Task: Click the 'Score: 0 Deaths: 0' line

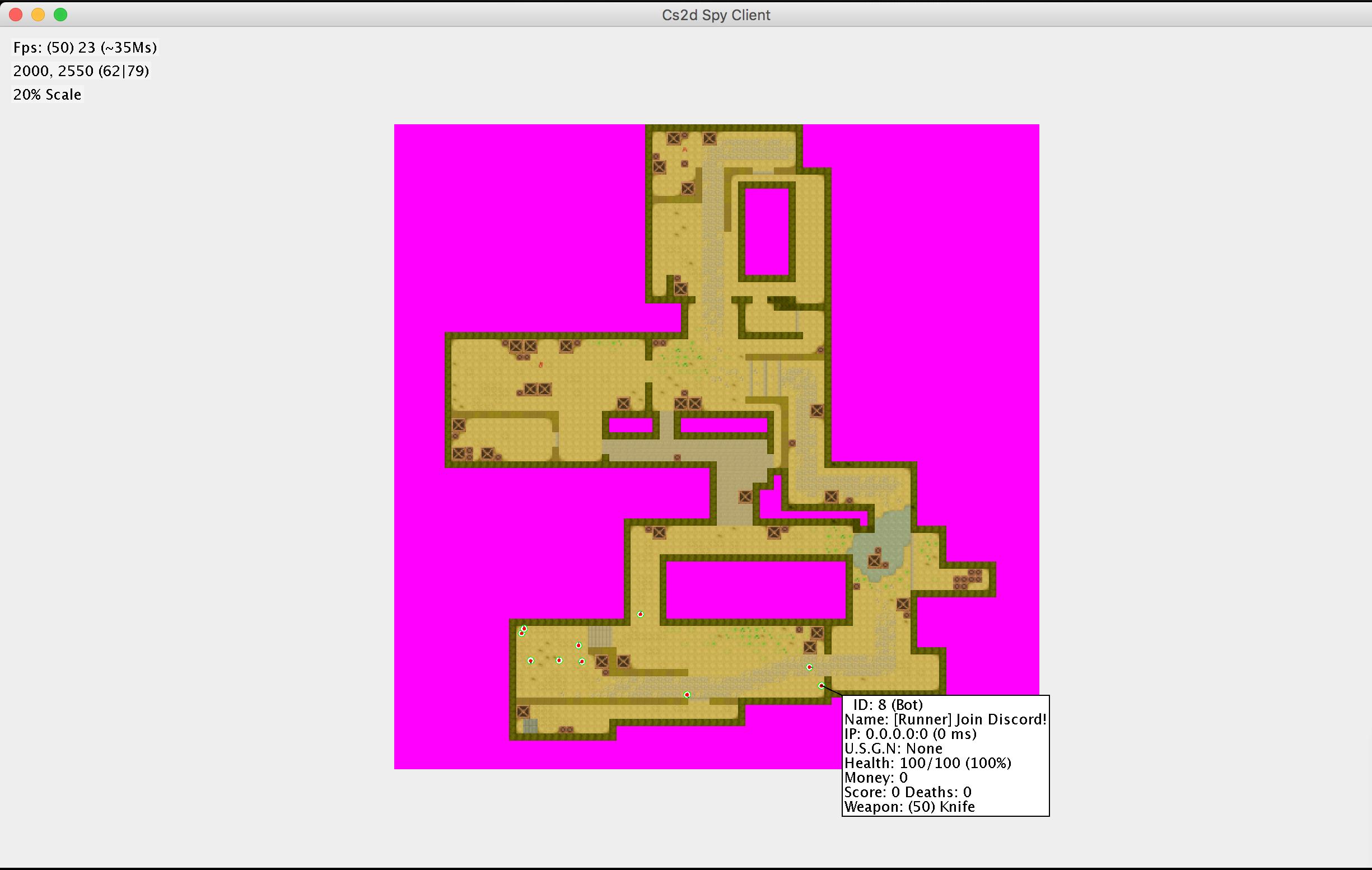Action: [x=908, y=792]
